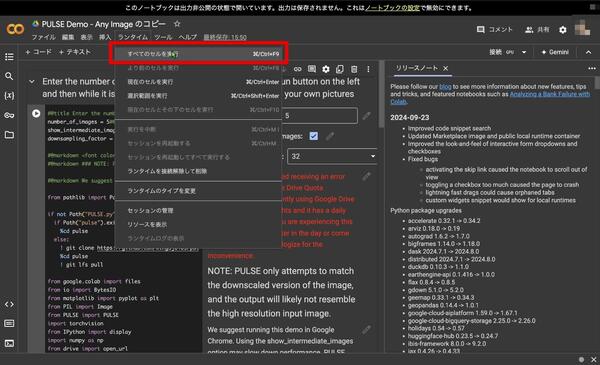This screenshot has width=600, height=365.
Task: Copy link to cell with link icon
Action: point(297,69)
